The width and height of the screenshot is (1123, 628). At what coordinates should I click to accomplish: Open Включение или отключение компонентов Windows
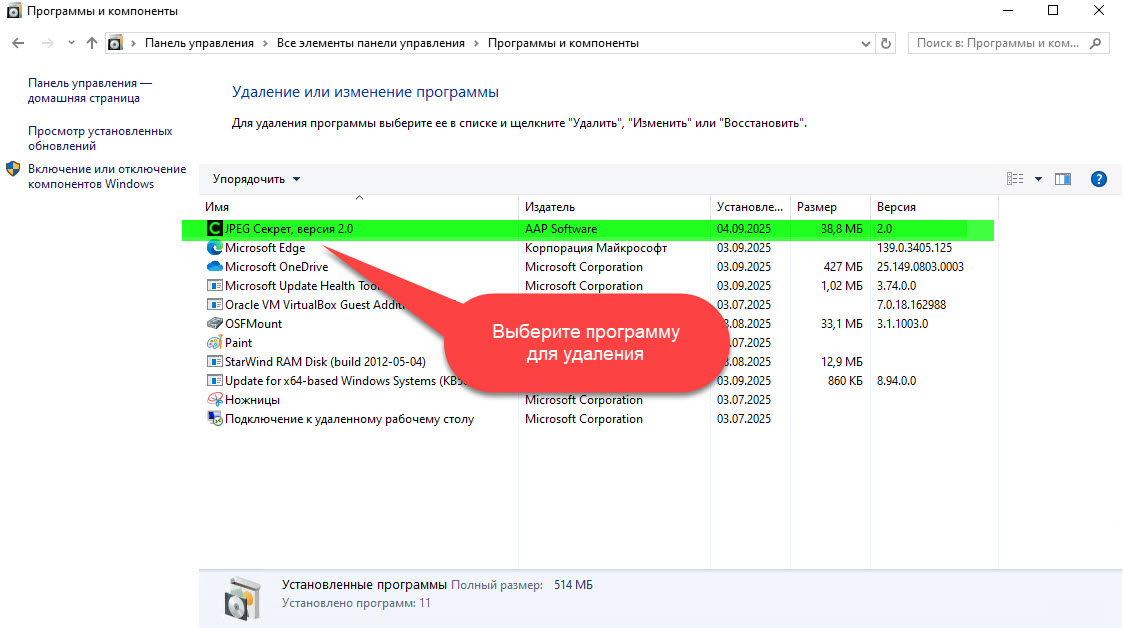coord(106,176)
